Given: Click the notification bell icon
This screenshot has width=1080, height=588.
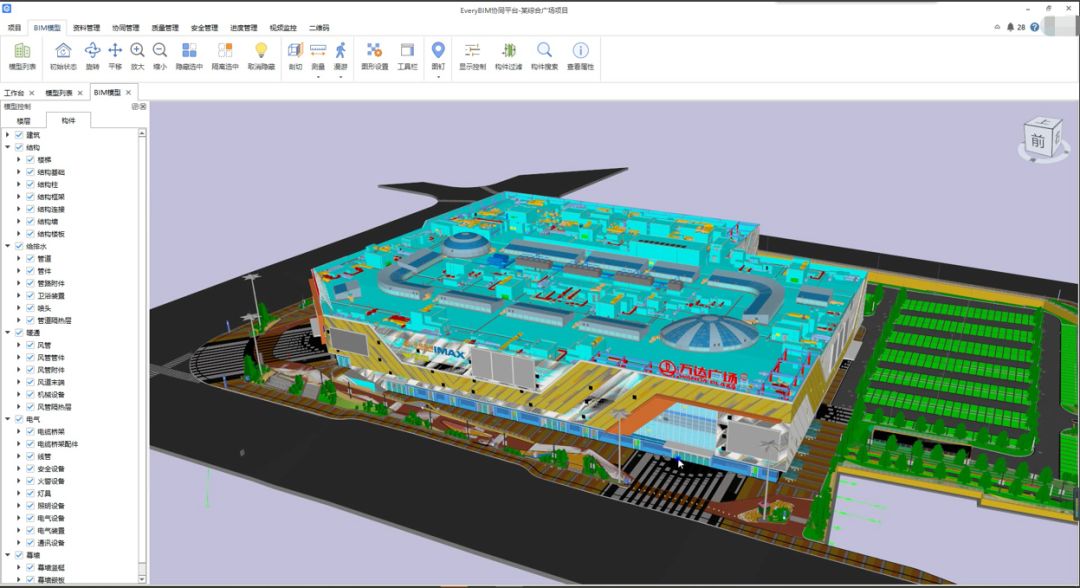Looking at the screenshot, I should click(1010, 27).
